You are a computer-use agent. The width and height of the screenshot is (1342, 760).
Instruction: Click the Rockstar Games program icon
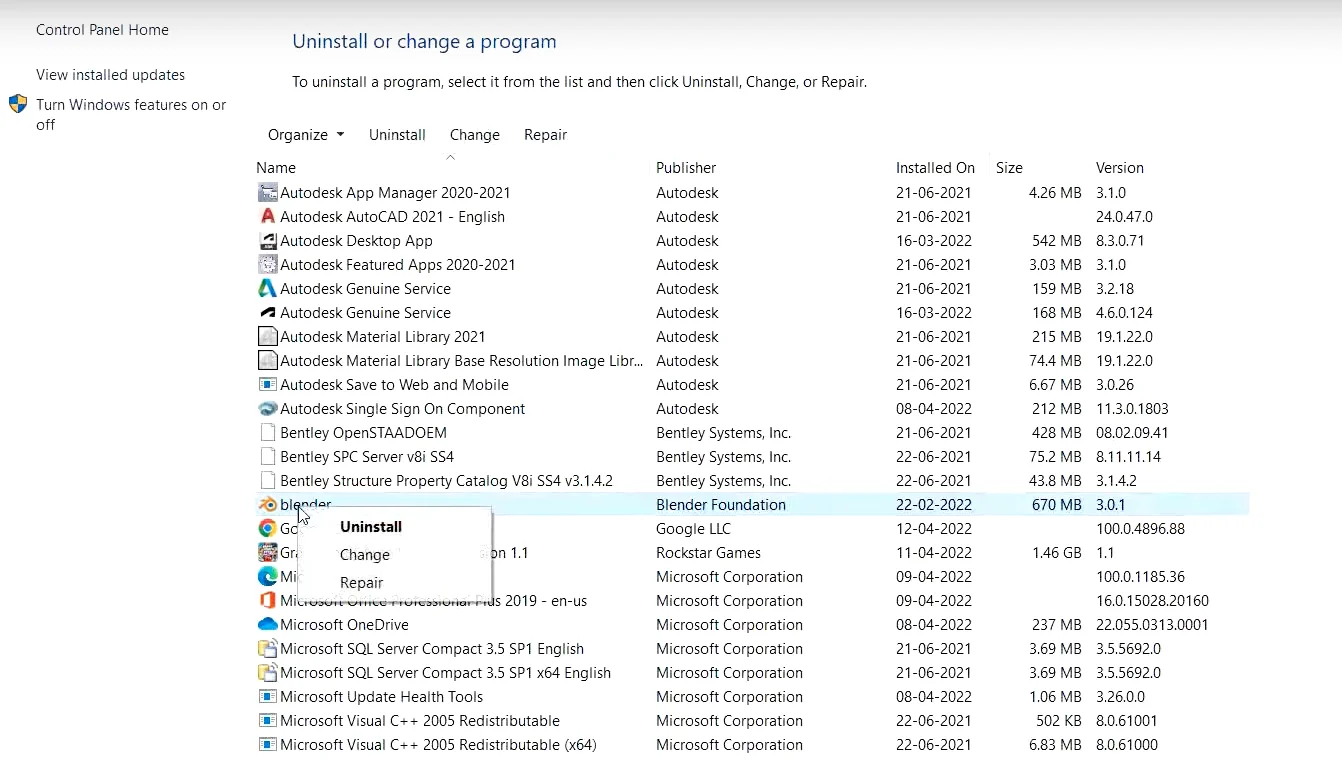pos(267,553)
